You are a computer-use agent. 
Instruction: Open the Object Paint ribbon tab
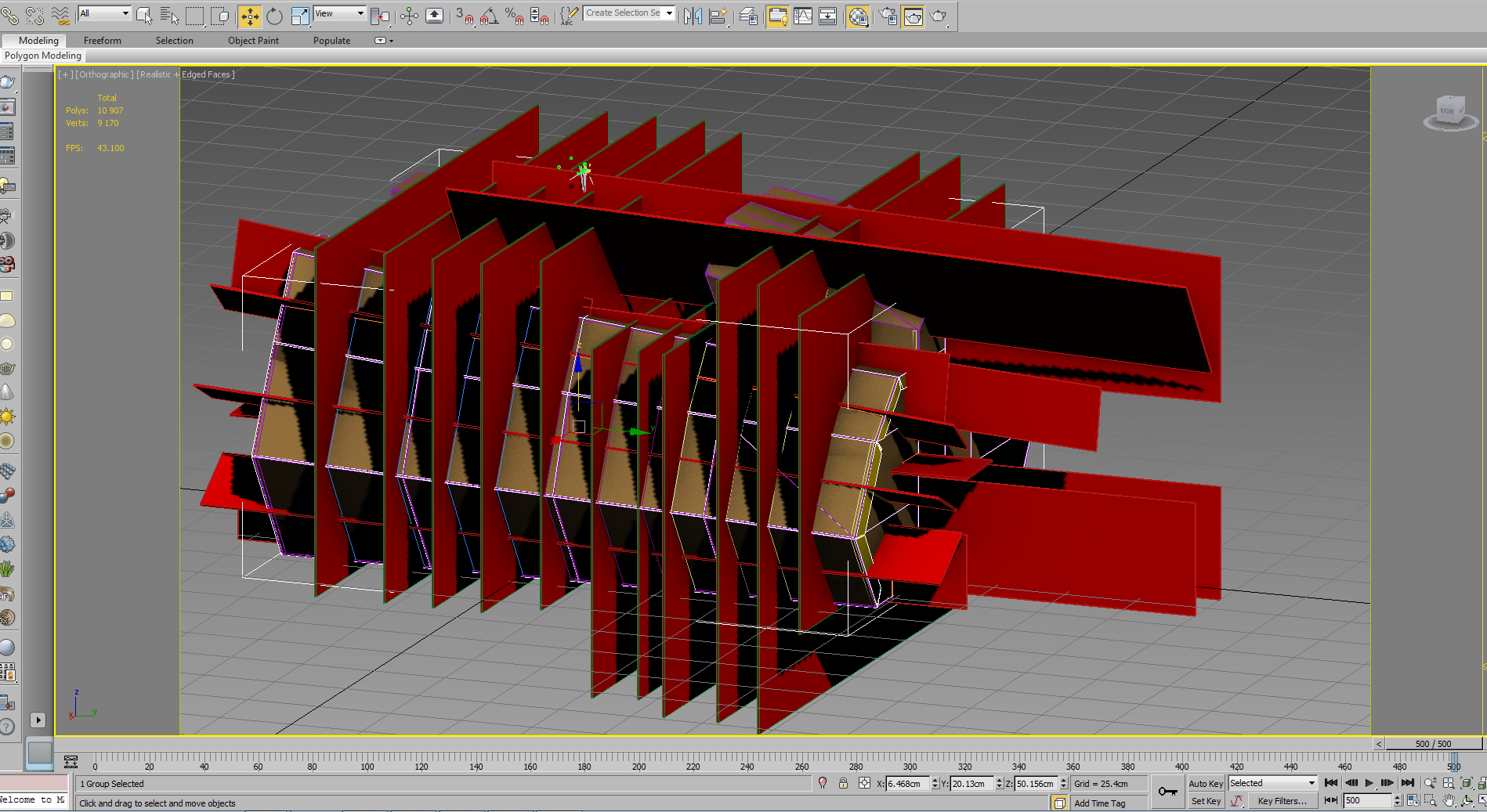pos(253,41)
